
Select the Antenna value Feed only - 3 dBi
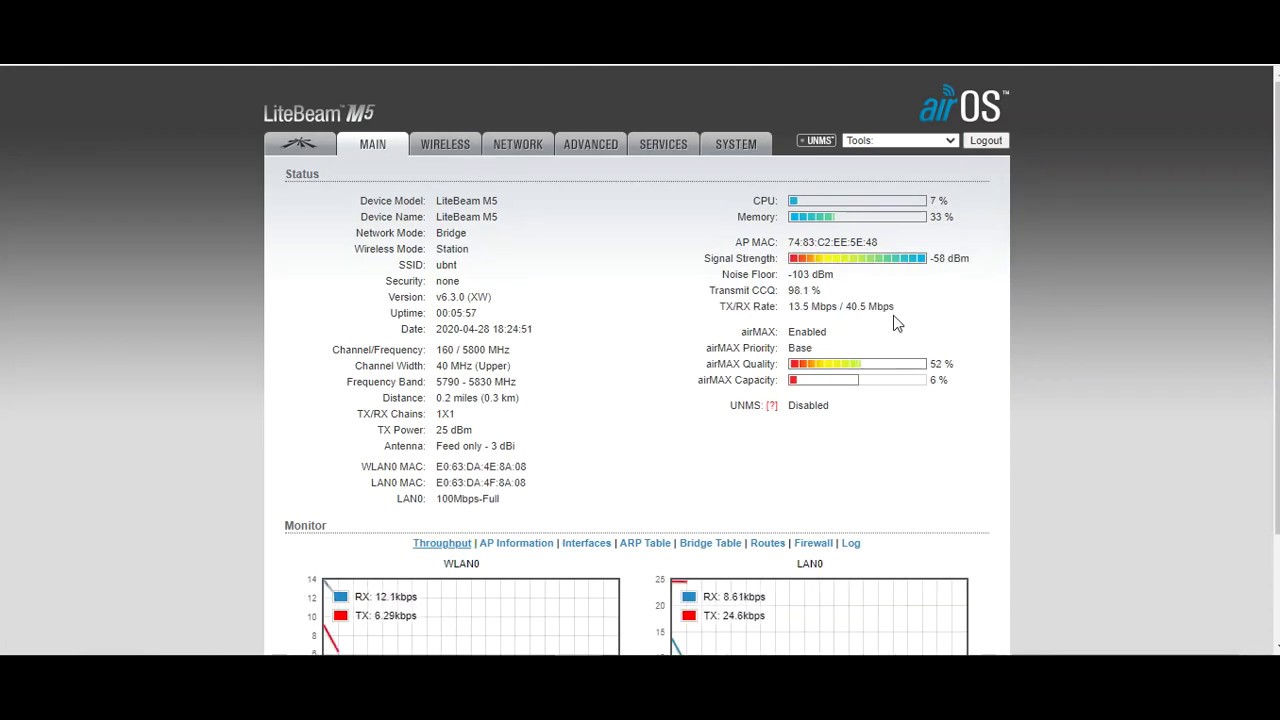(x=475, y=446)
